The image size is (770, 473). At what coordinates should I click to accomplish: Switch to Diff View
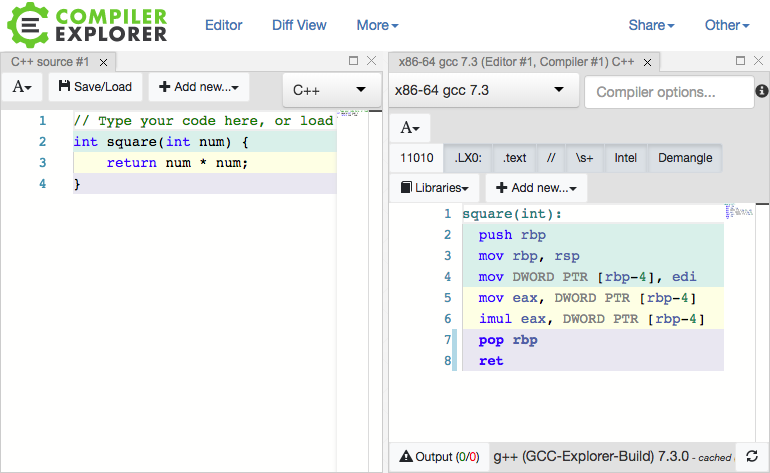[x=299, y=25]
